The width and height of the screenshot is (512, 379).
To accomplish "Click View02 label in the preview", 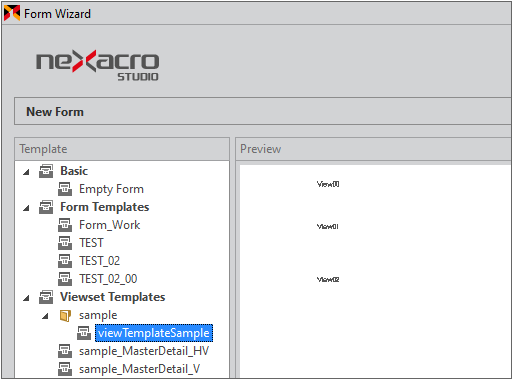I will point(328,279).
